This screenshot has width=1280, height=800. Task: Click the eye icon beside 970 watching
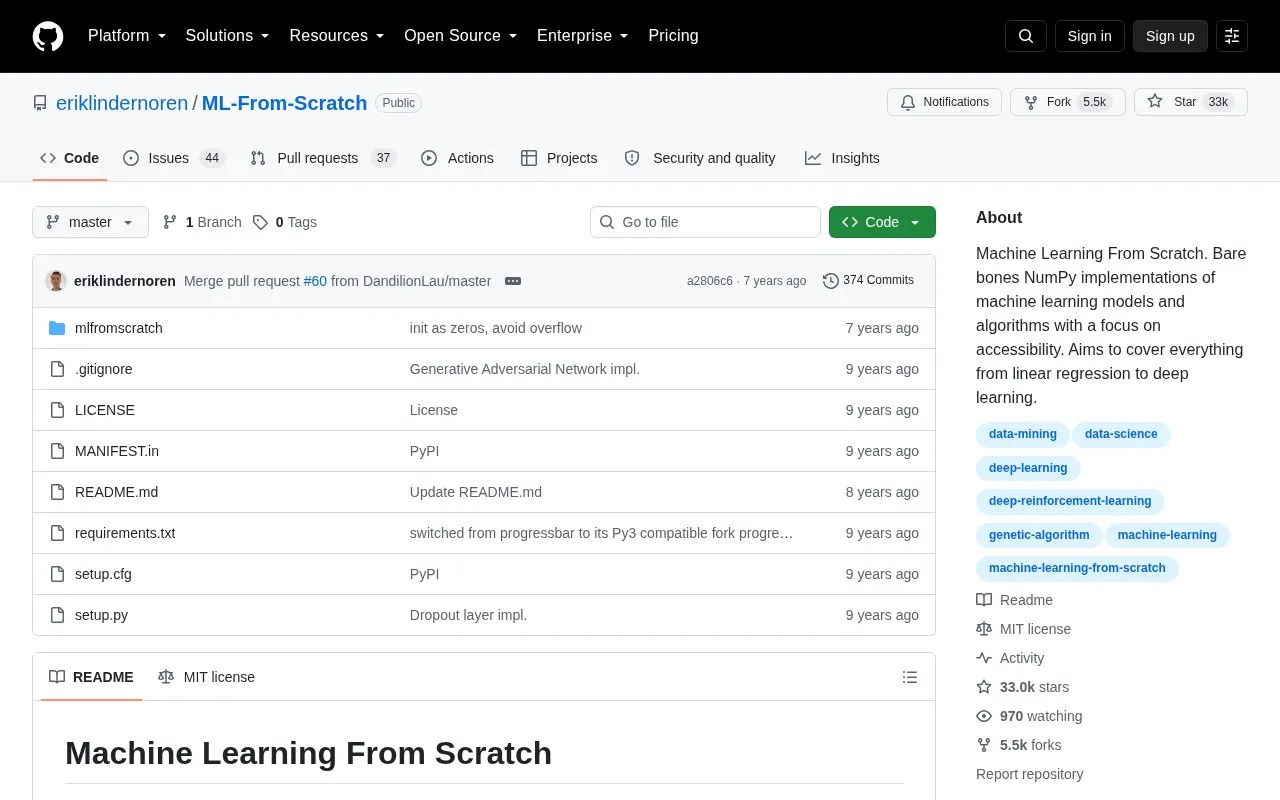coord(984,716)
